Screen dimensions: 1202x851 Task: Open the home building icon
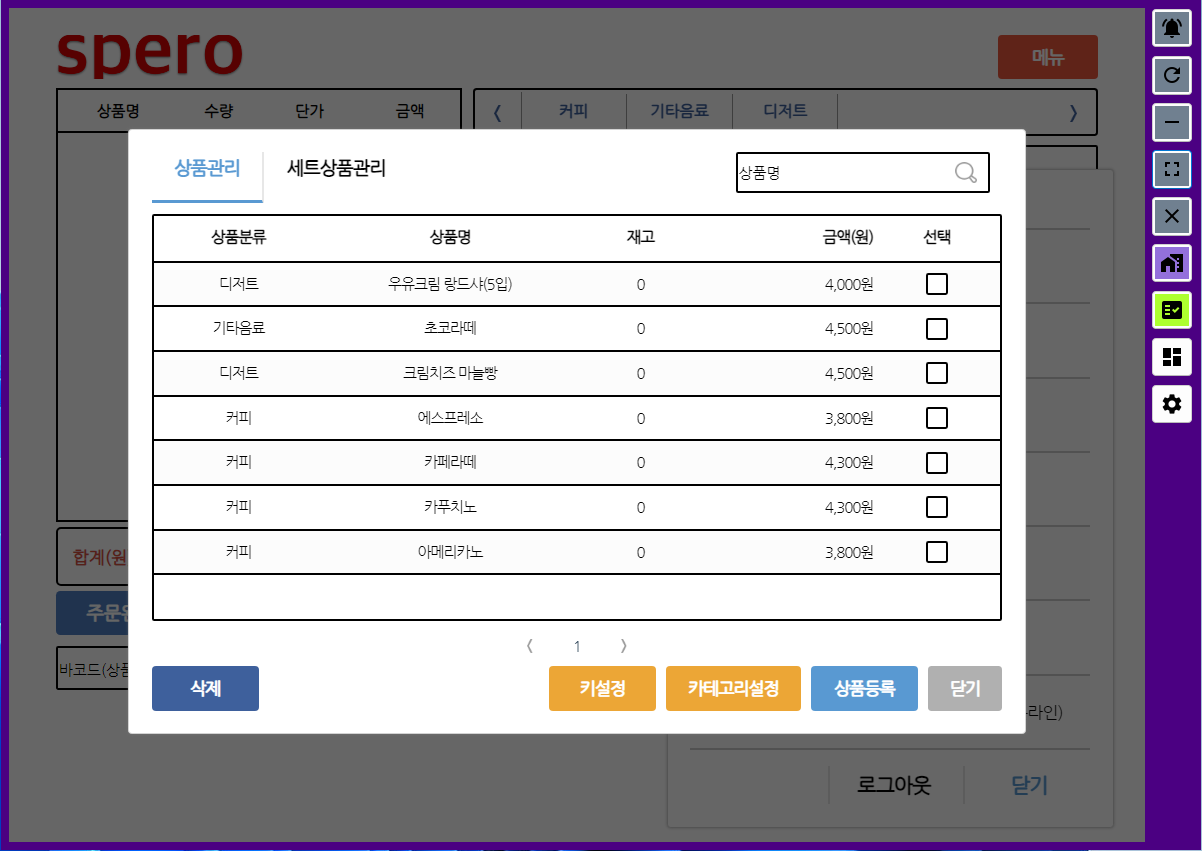1172,263
